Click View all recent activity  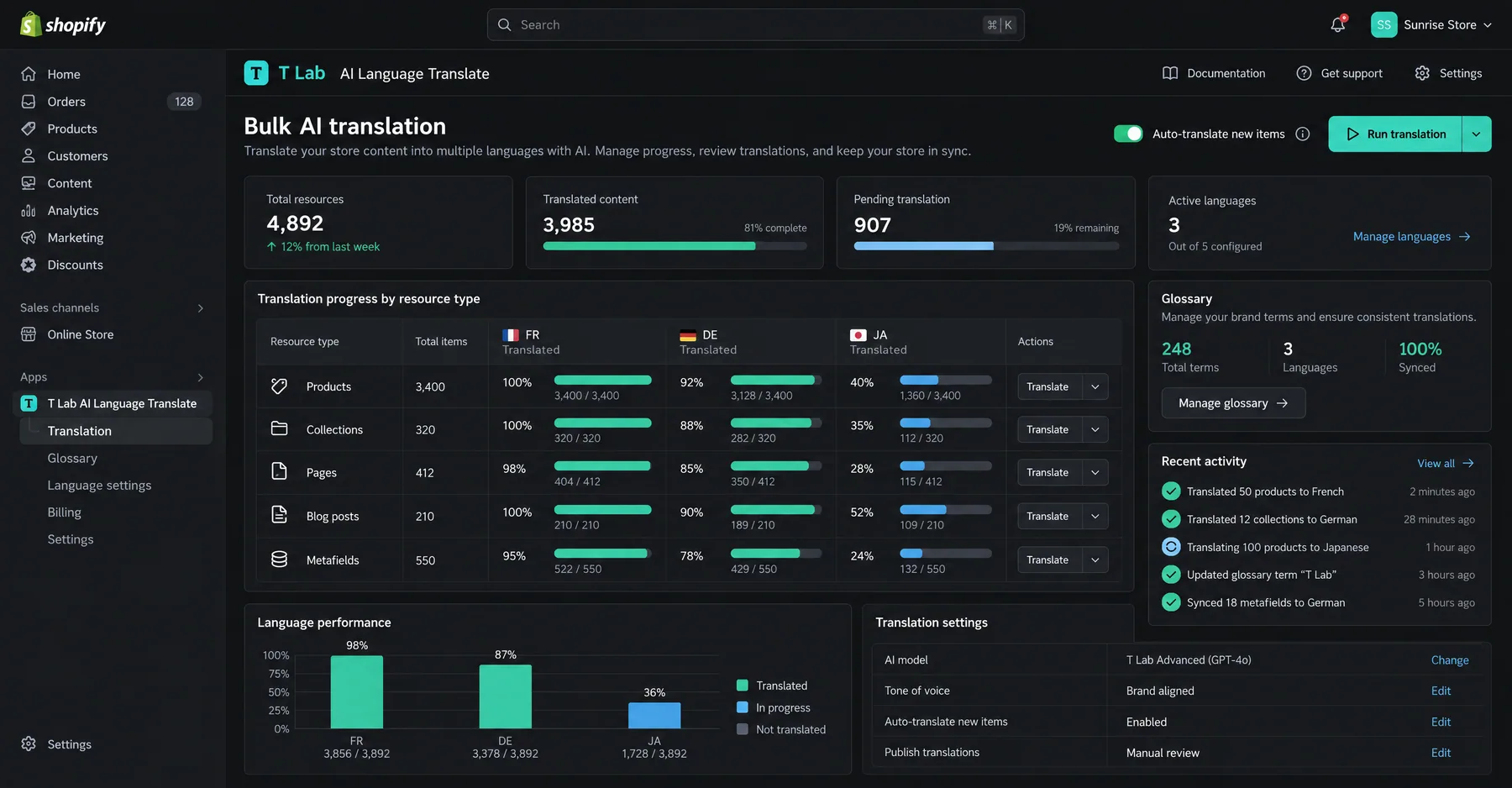click(x=1446, y=463)
